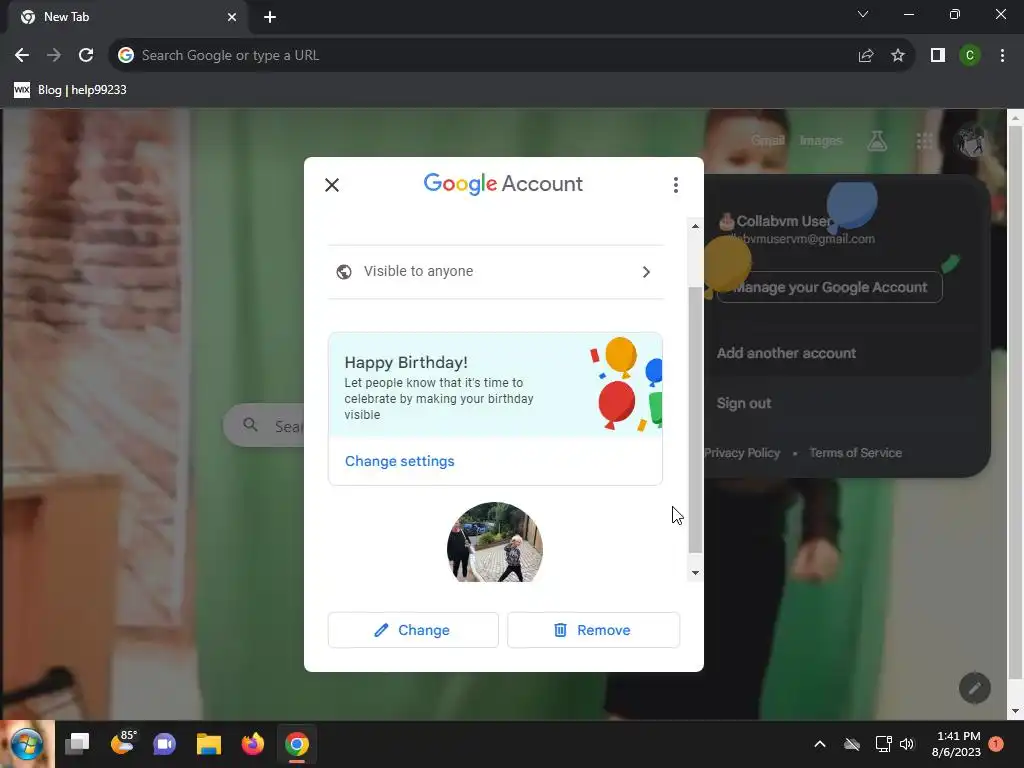This screenshot has width=1024, height=768.
Task: Click Manage your Google Account button
Action: (829, 287)
